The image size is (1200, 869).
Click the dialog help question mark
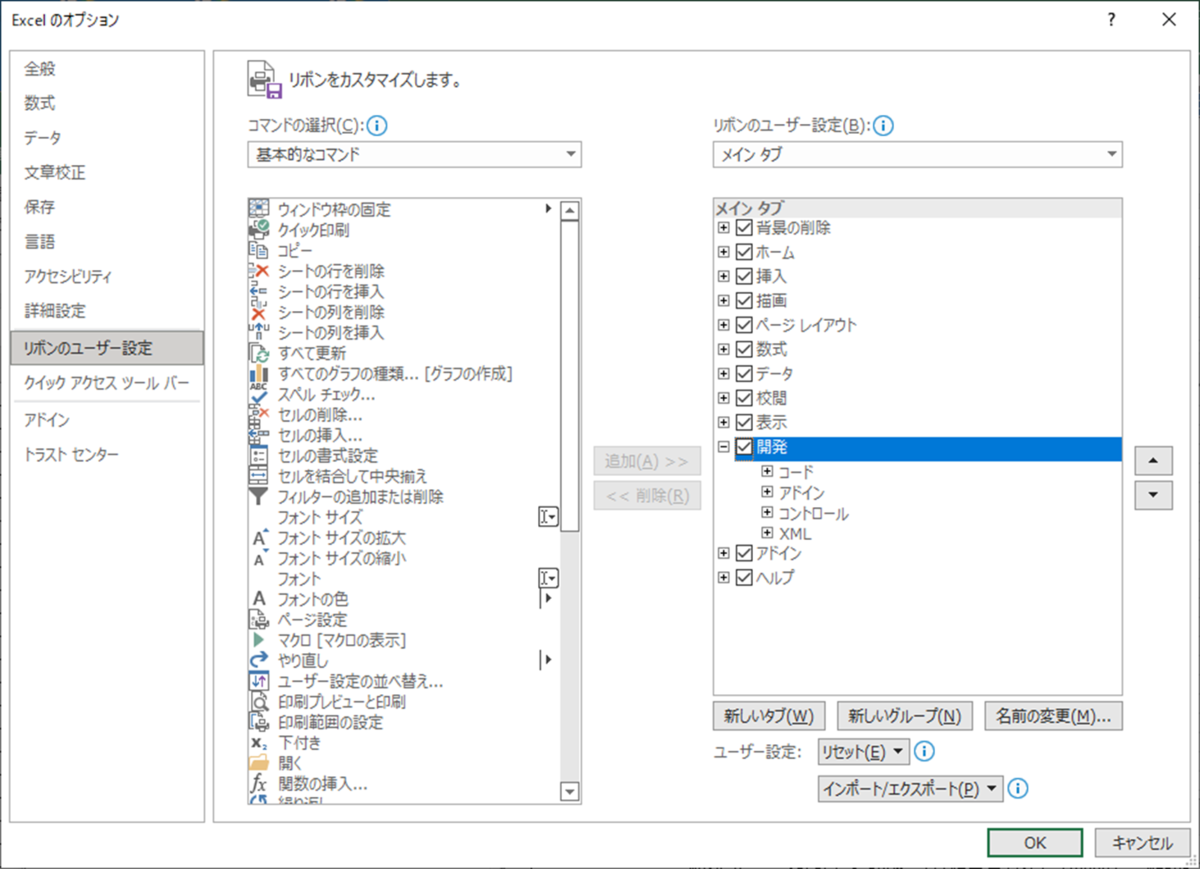[1111, 19]
